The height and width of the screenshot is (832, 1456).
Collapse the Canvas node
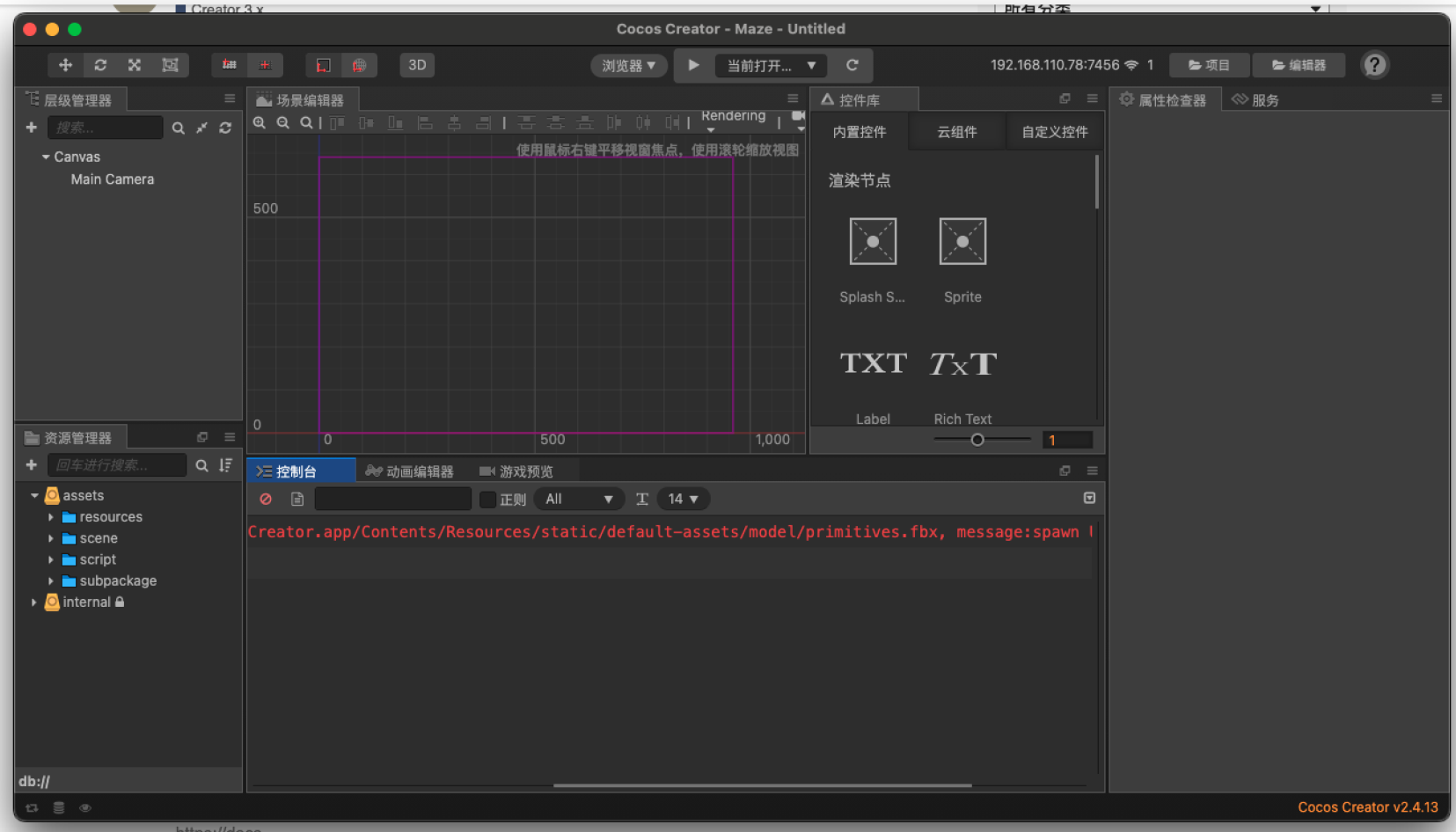pyautogui.click(x=46, y=157)
